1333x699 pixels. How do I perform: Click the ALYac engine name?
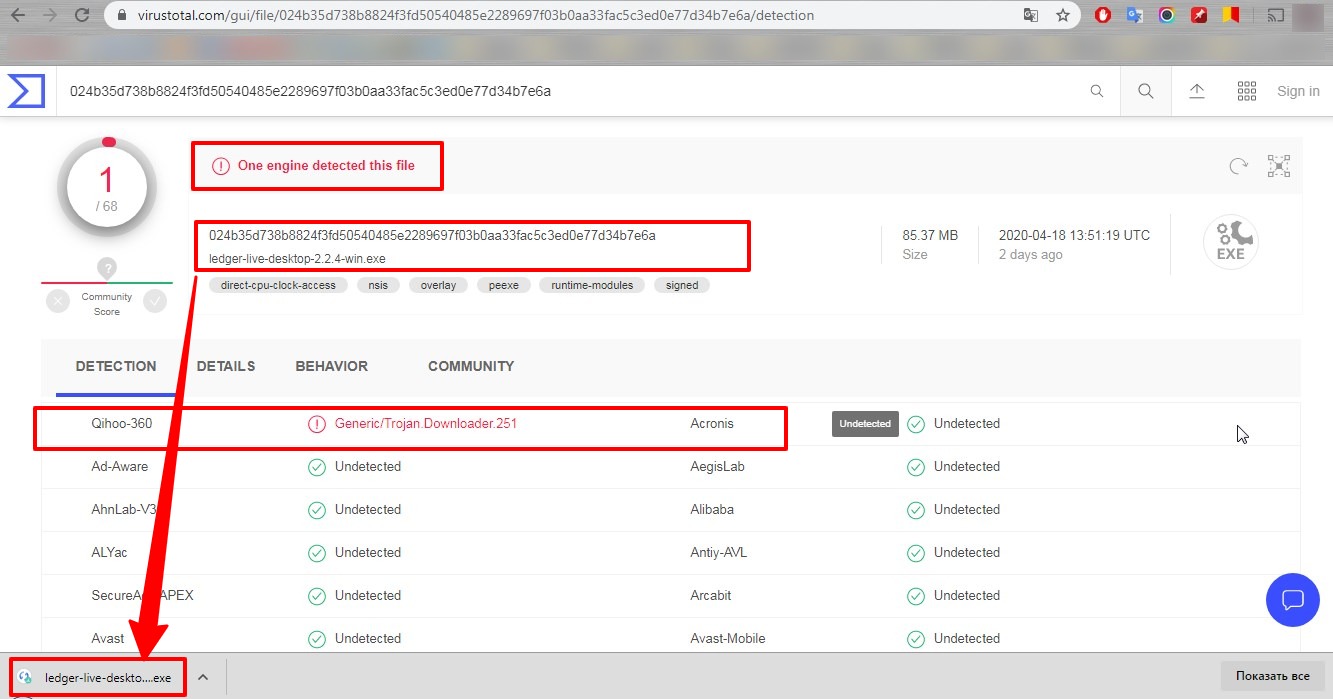109,553
